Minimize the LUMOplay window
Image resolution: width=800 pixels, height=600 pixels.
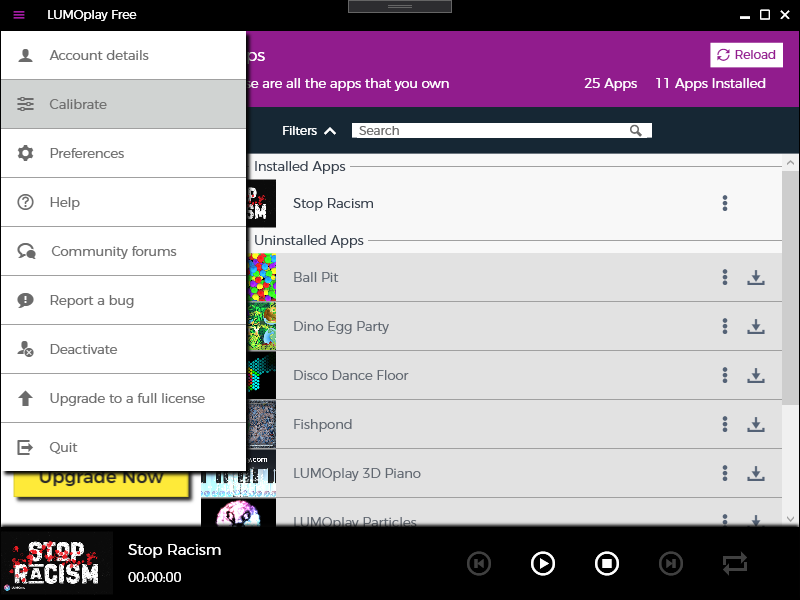tap(745, 15)
